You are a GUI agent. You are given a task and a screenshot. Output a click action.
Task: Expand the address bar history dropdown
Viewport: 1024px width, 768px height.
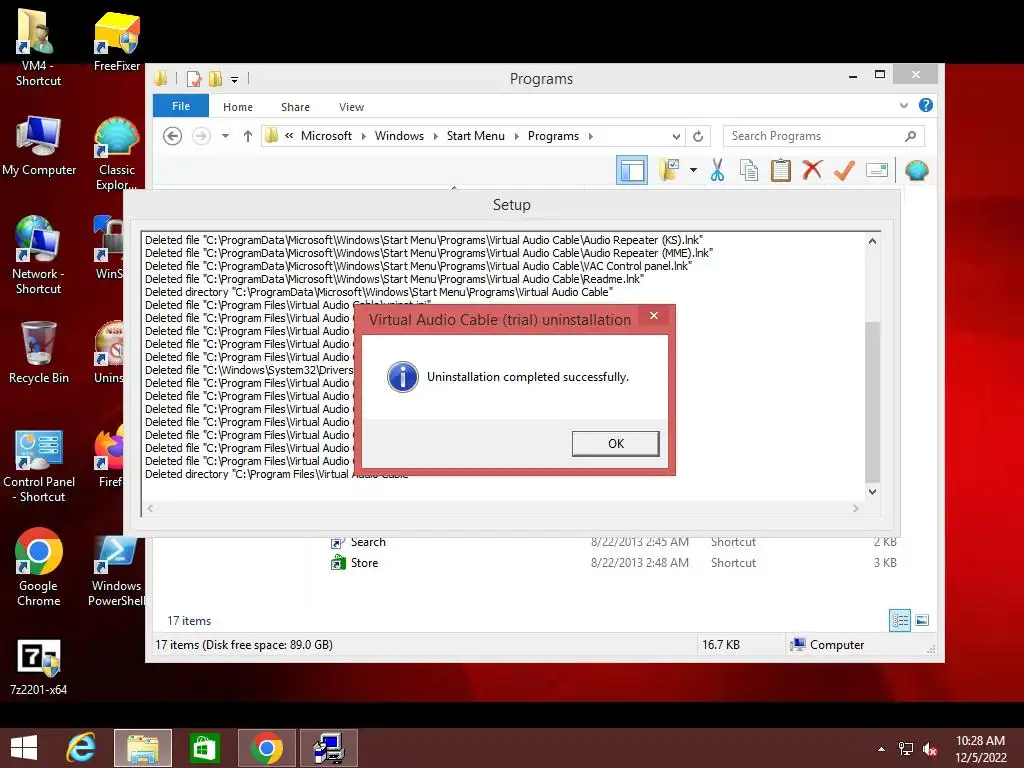tap(676, 136)
